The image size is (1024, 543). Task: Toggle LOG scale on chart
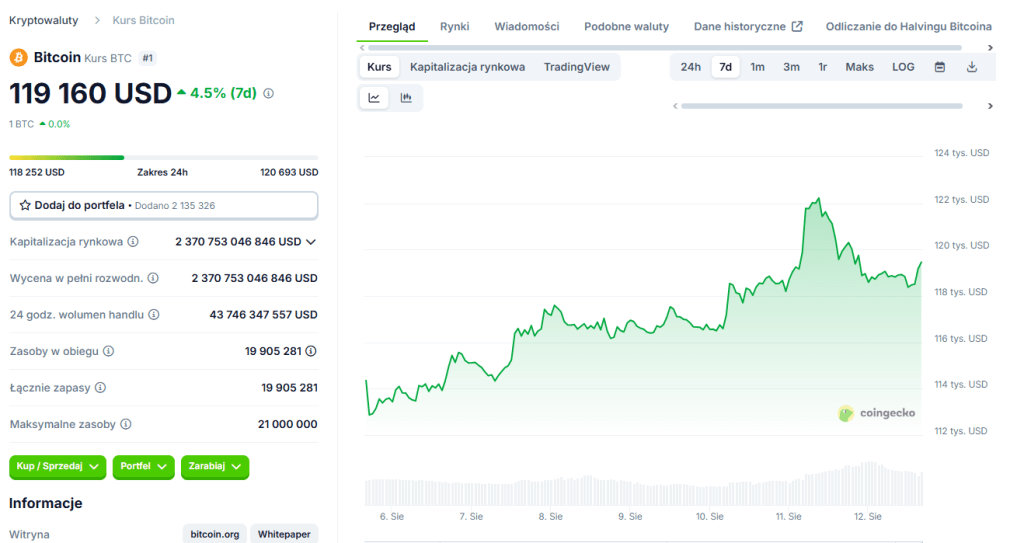(903, 67)
